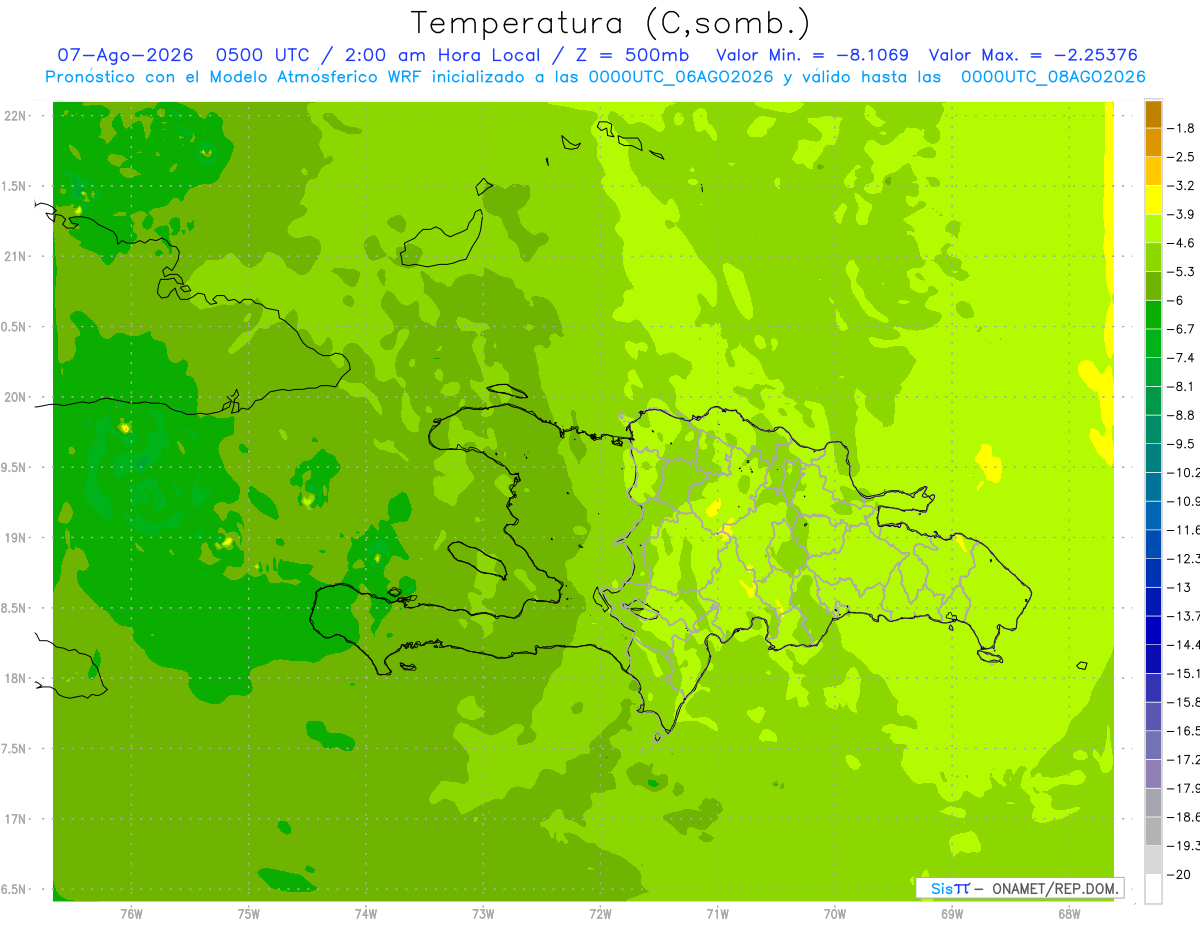Click the "-8.1" color bar label

click(1183, 386)
